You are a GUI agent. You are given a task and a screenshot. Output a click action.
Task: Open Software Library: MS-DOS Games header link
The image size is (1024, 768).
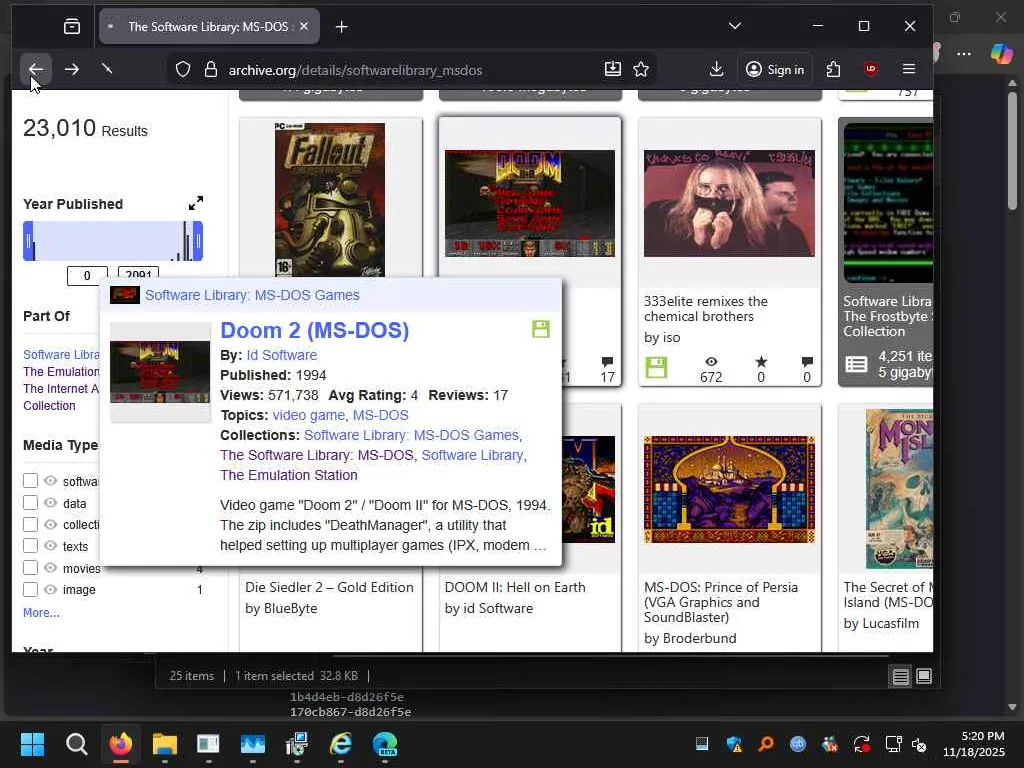252,295
